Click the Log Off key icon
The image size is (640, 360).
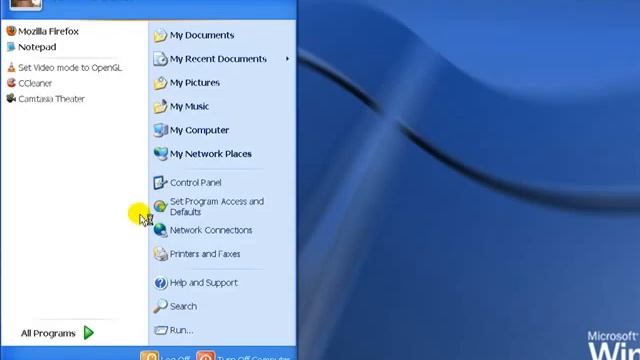coord(149,356)
